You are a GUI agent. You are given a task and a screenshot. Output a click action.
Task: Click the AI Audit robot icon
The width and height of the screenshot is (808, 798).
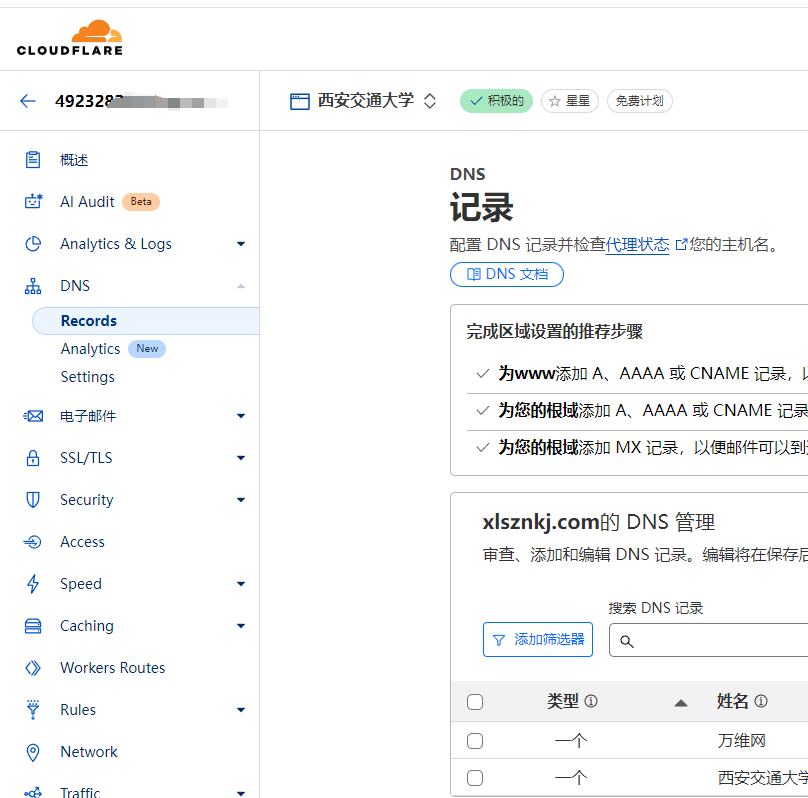(33, 201)
